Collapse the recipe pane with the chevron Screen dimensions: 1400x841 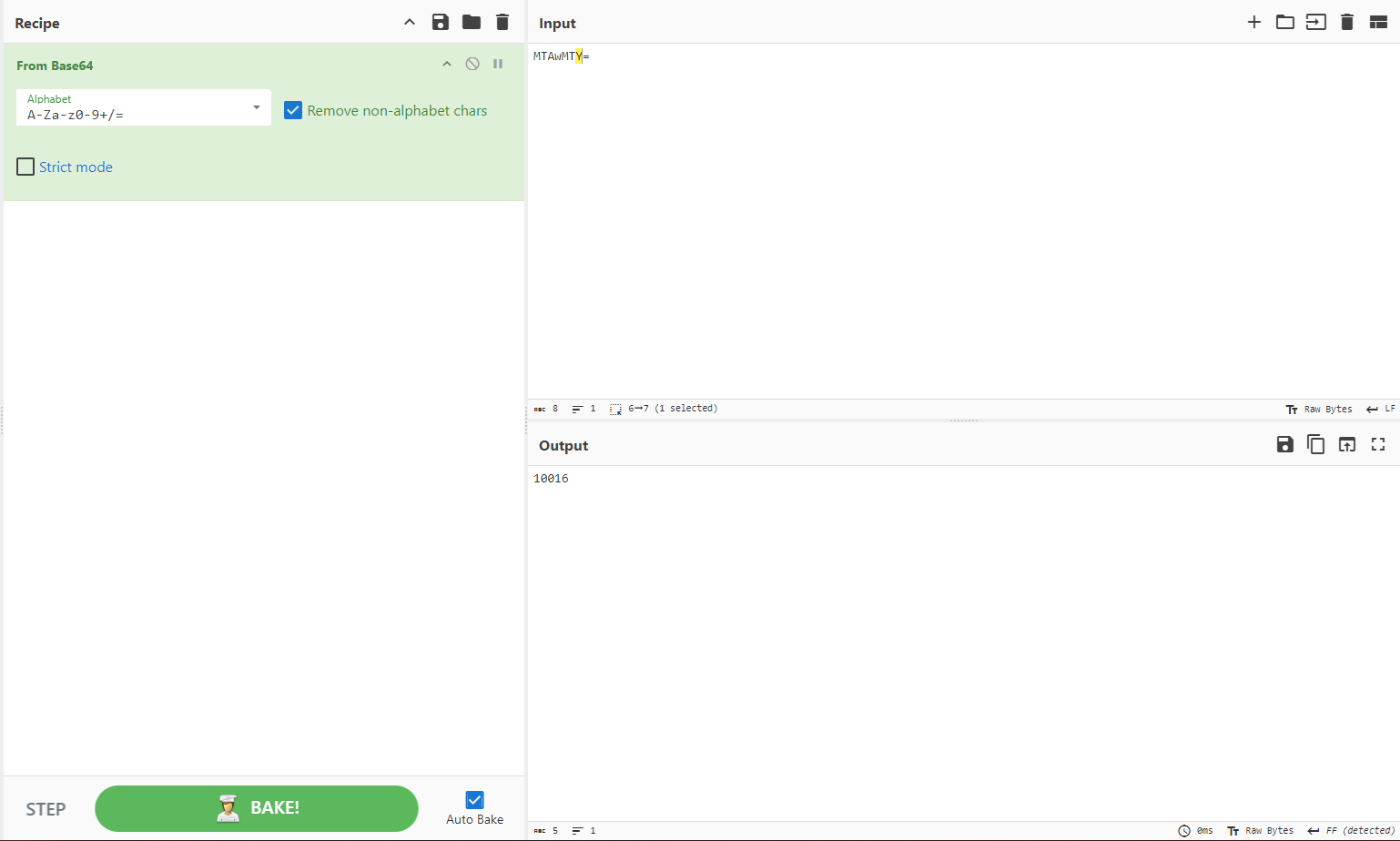click(x=410, y=23)
